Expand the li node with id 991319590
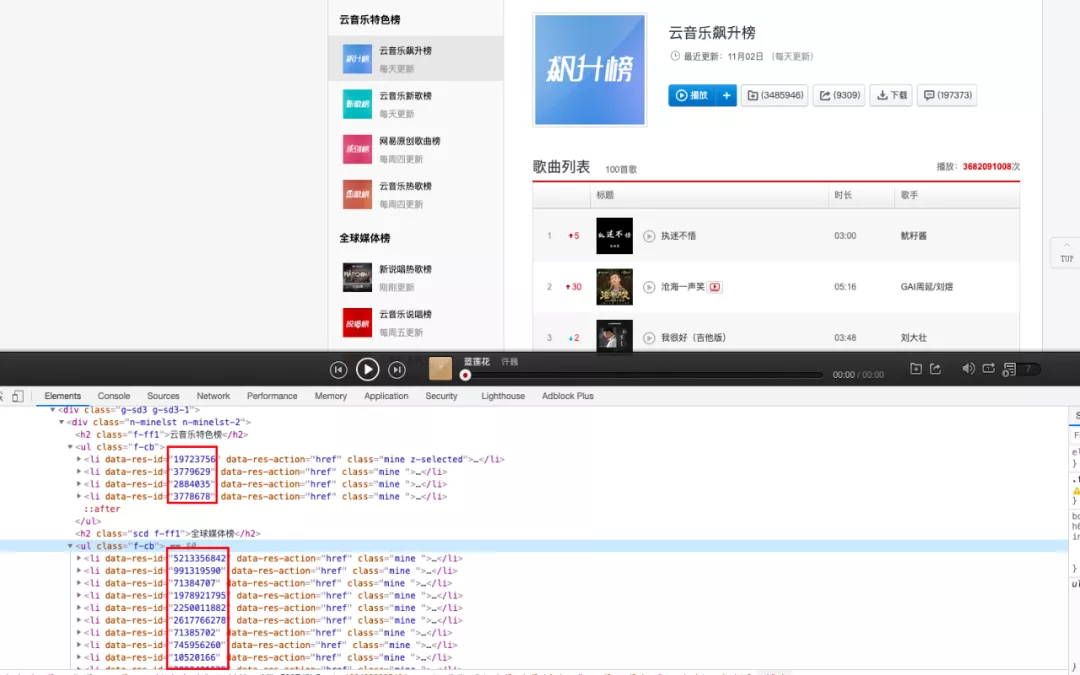The height and width of the screenshot is (675, 1080). [x=79, y=571]
